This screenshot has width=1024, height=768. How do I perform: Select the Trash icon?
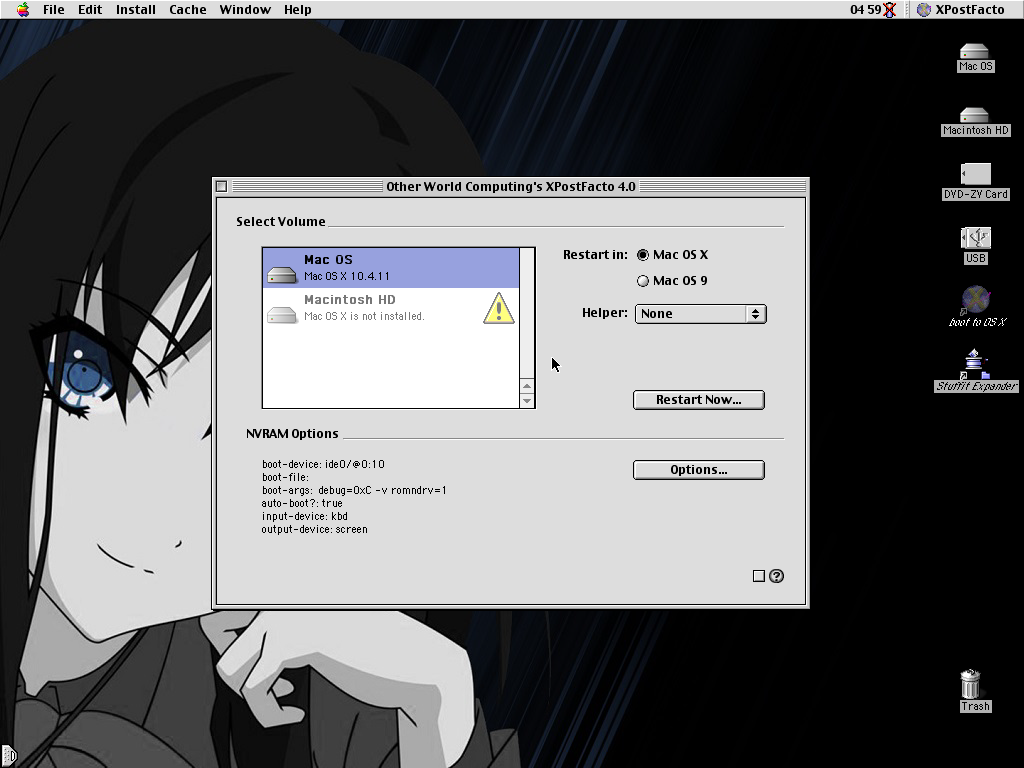click(975, 690)
